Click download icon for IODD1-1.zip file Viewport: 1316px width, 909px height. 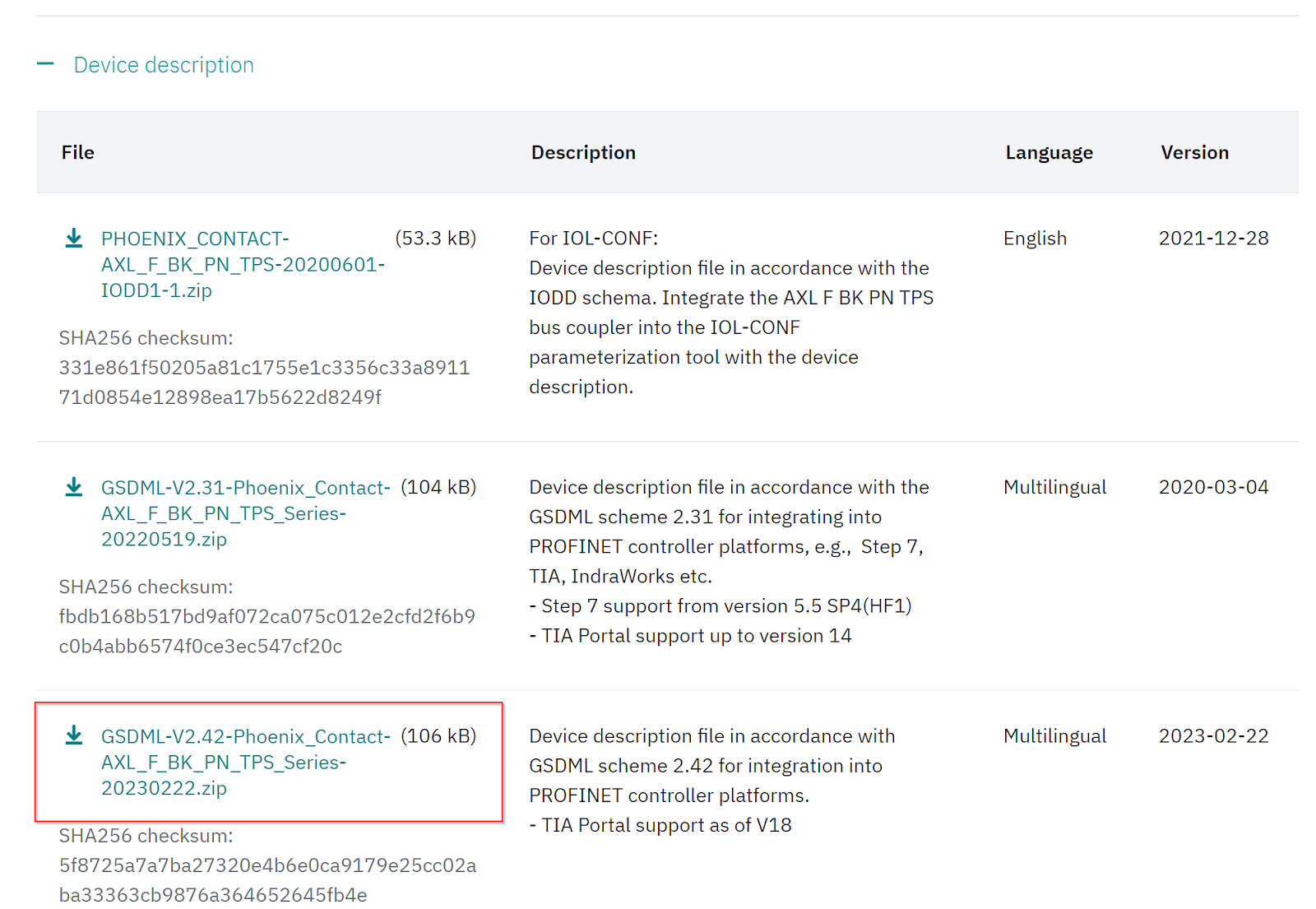(74, 239)
